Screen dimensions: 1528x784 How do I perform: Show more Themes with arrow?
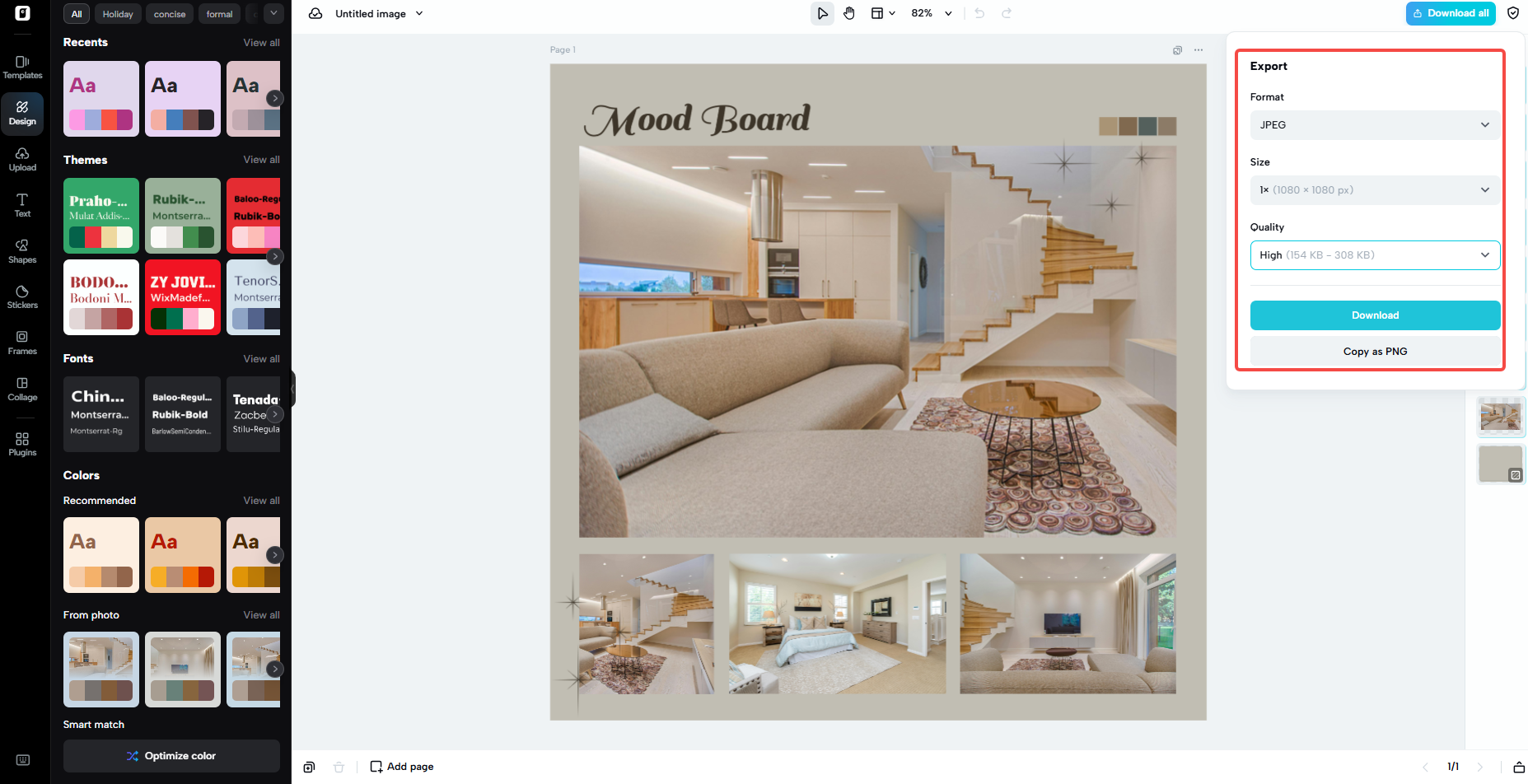tap(275, 256)
